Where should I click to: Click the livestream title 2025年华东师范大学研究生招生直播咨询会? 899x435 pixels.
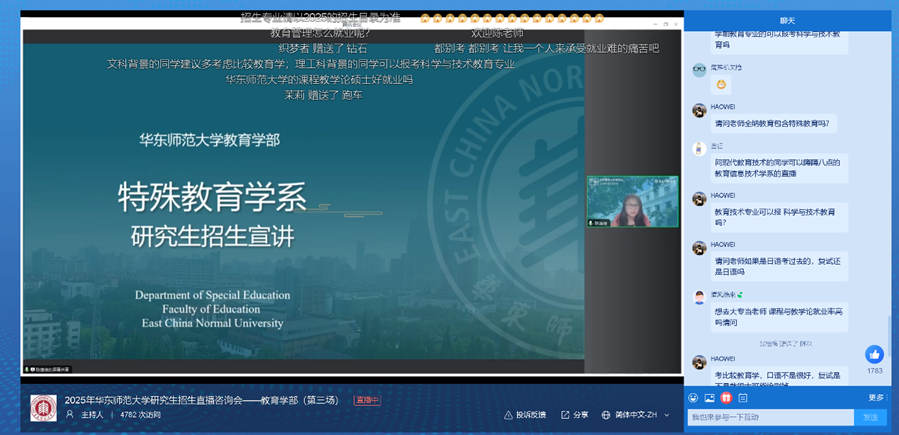201,401
